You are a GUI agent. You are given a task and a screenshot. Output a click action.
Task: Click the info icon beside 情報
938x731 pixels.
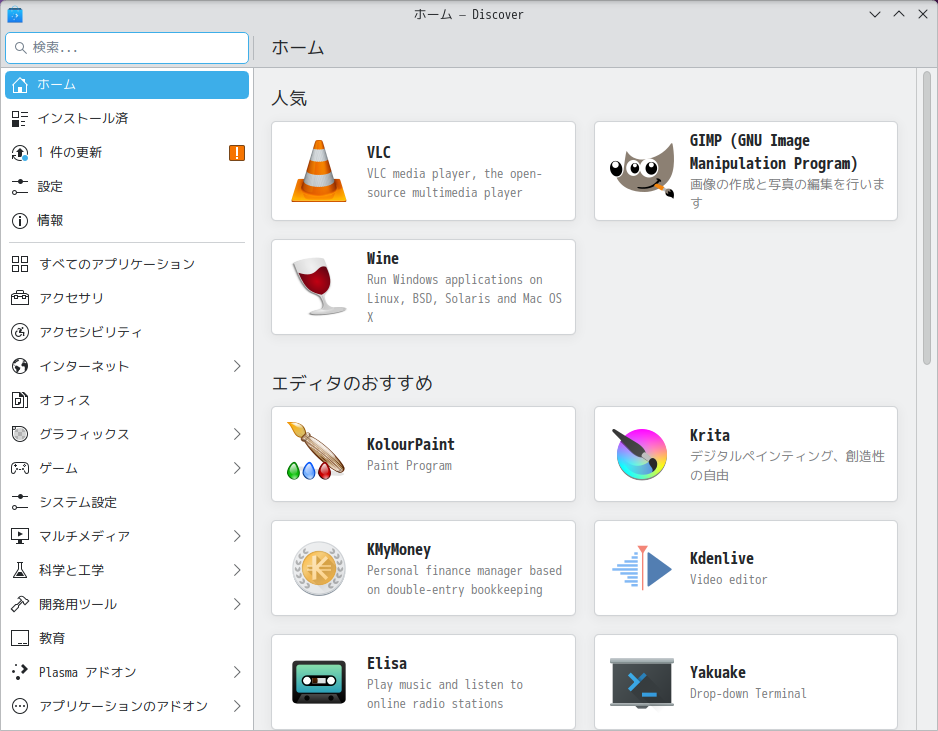(x=20, y=221)
